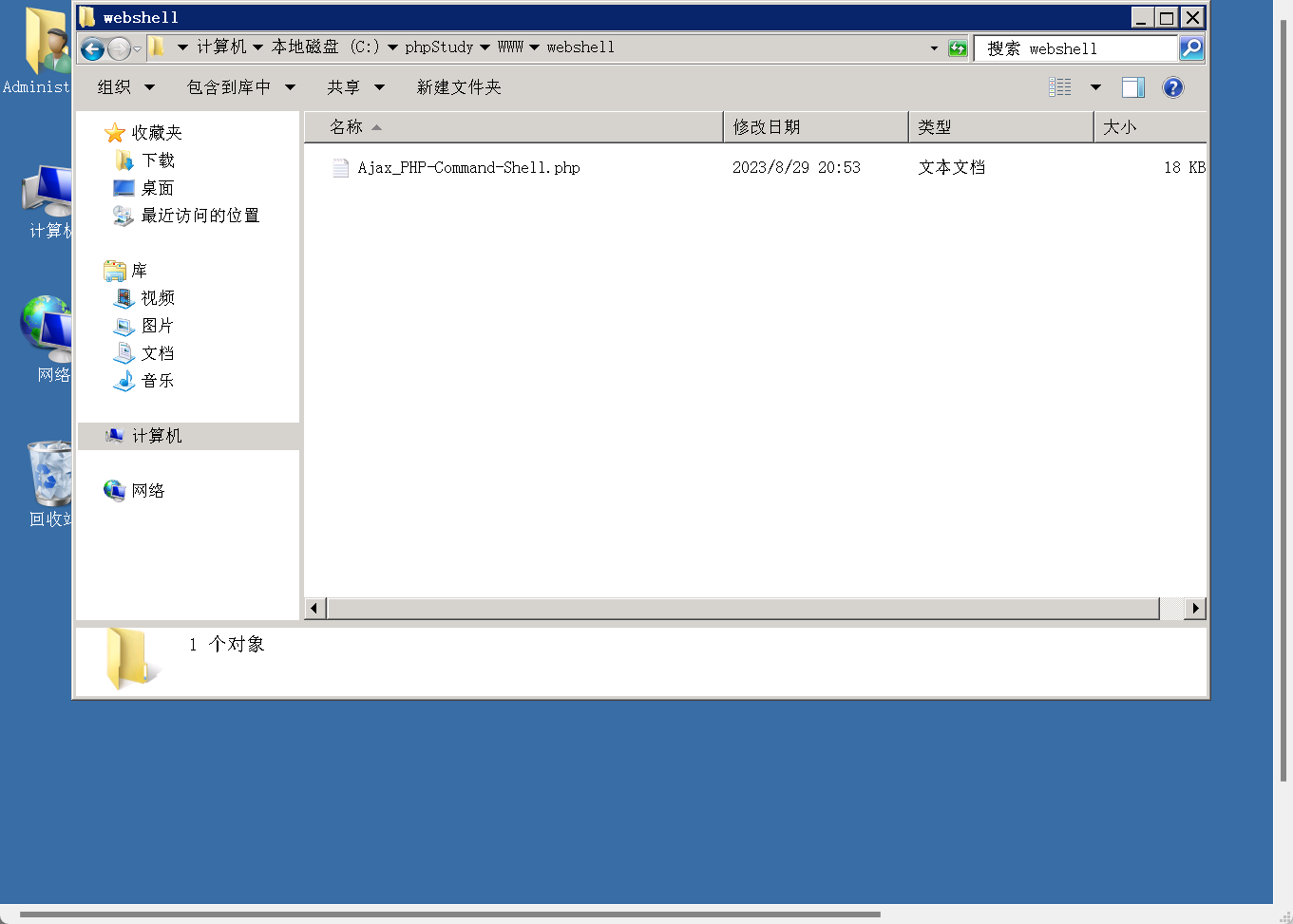Click the search magnifier icon
This screenshot has width=1293, height=924.
pos(1191,47)
